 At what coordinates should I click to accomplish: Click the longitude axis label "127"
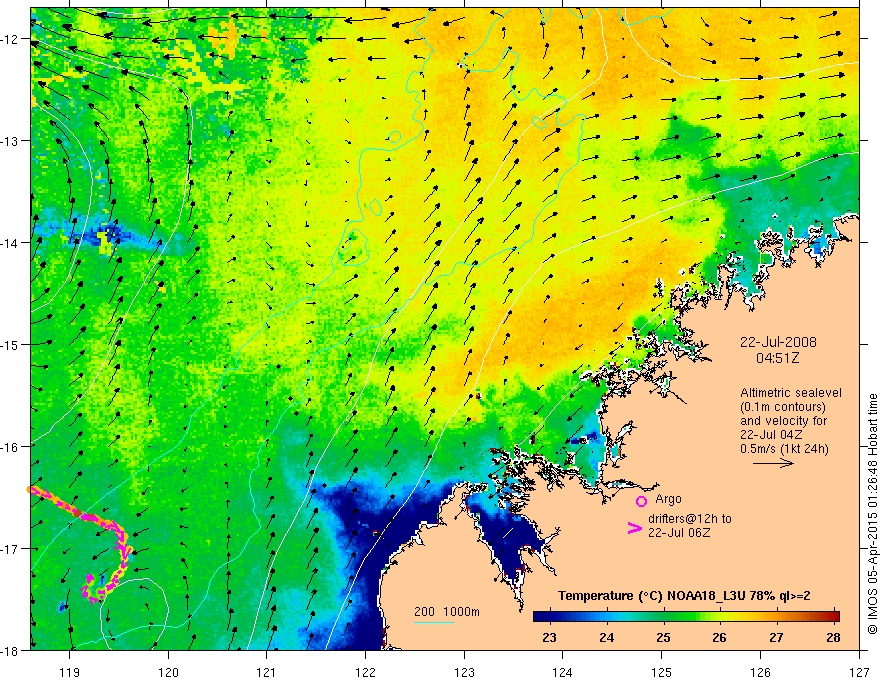(859, 672)
